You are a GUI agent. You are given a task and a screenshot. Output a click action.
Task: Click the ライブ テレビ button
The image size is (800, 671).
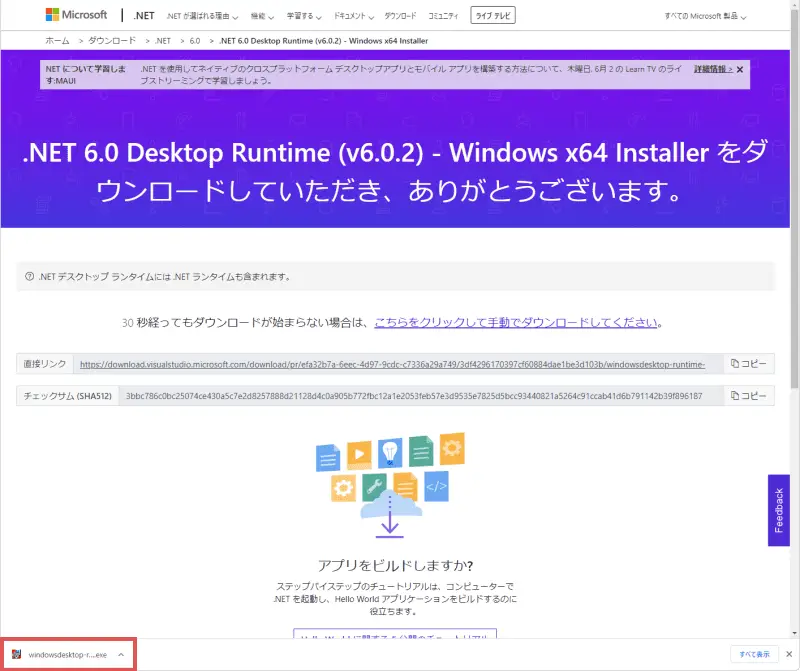[x=493, y=16]
